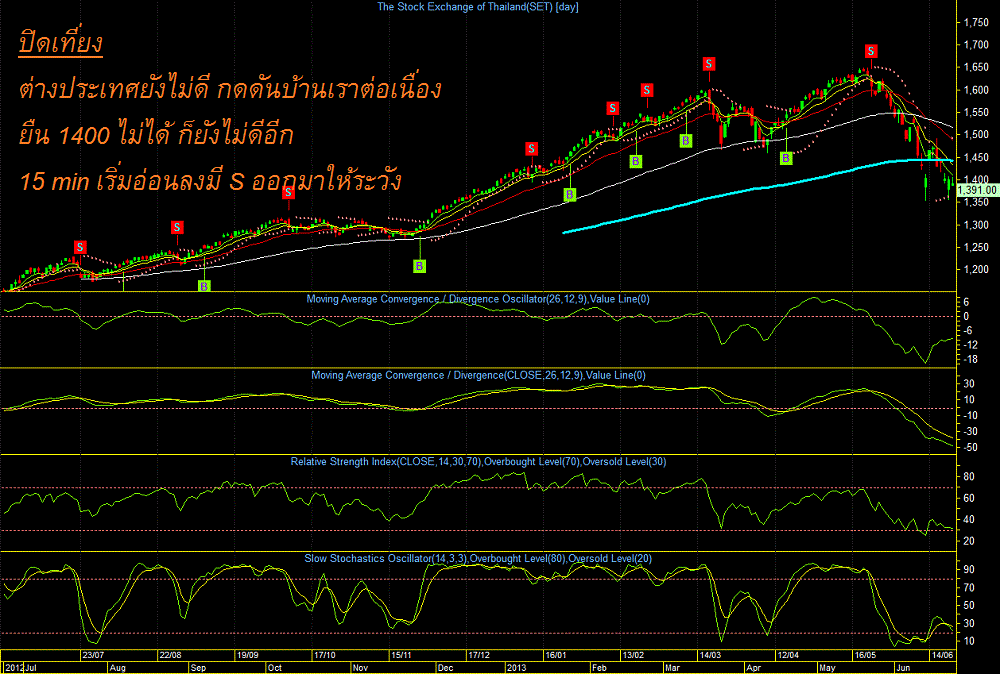Click the Slow Stochastics Oscillator(14,3,3) label
The width and height of the screenshot is (1000, 674).
tap(478, 559)
